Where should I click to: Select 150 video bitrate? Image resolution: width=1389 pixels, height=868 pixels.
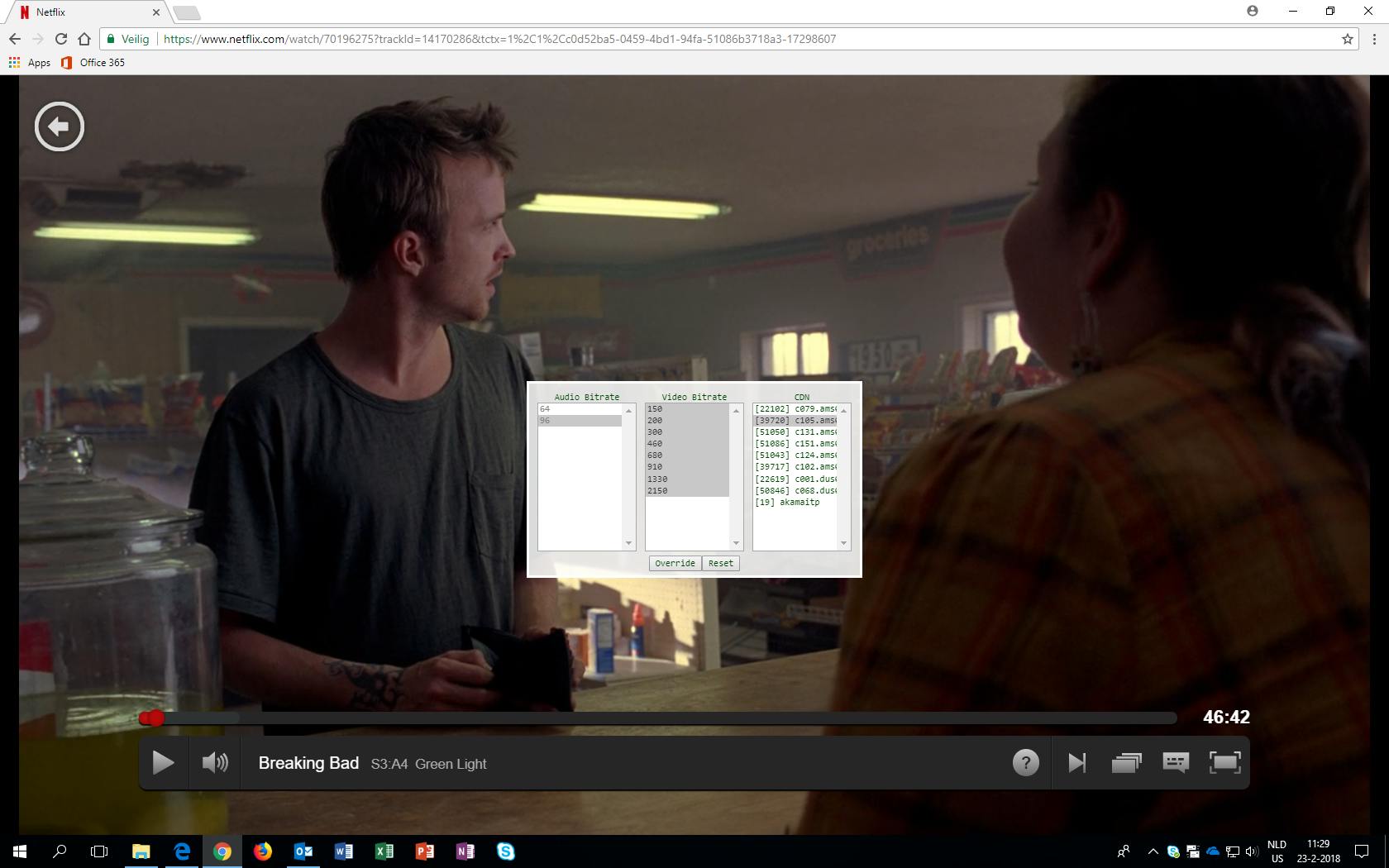click(687, 409)
